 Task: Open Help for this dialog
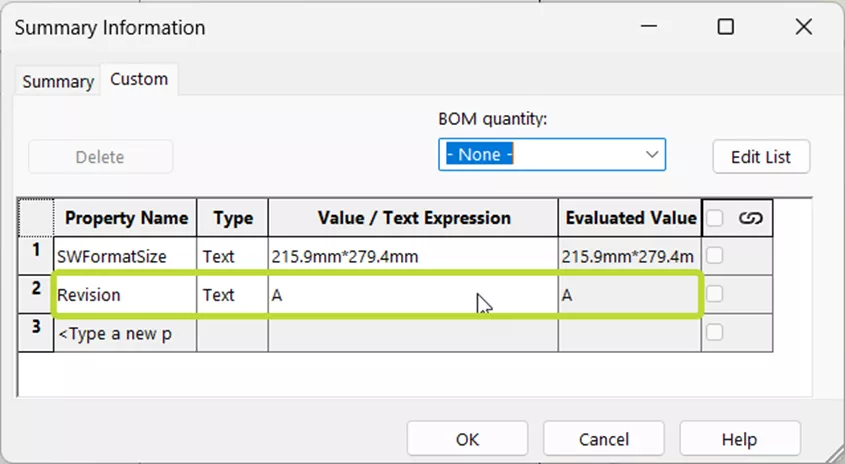pos(740,439)
